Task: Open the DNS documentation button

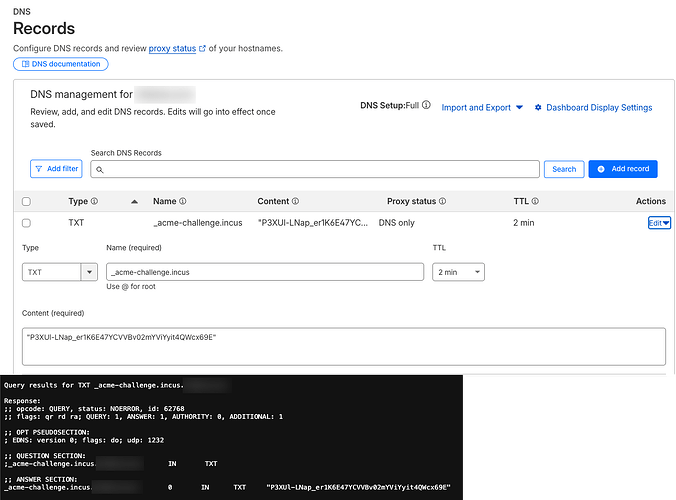Action: point(60,64)
